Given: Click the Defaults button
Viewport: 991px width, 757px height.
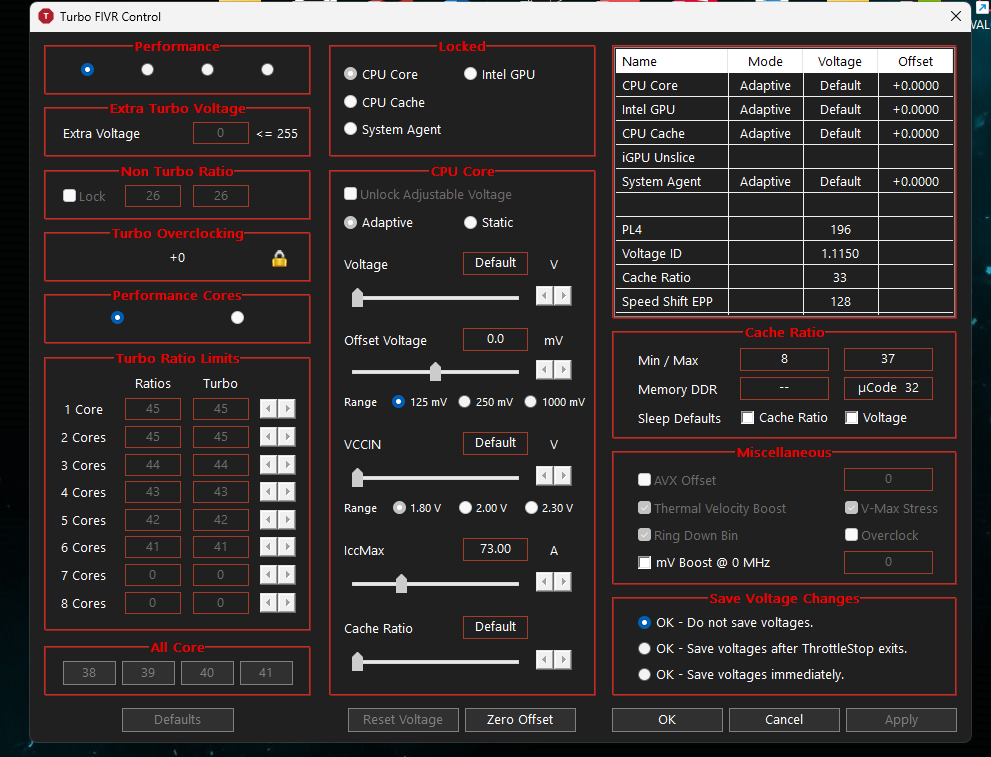Looking at the screenshot, I should [x=178, y=720].
